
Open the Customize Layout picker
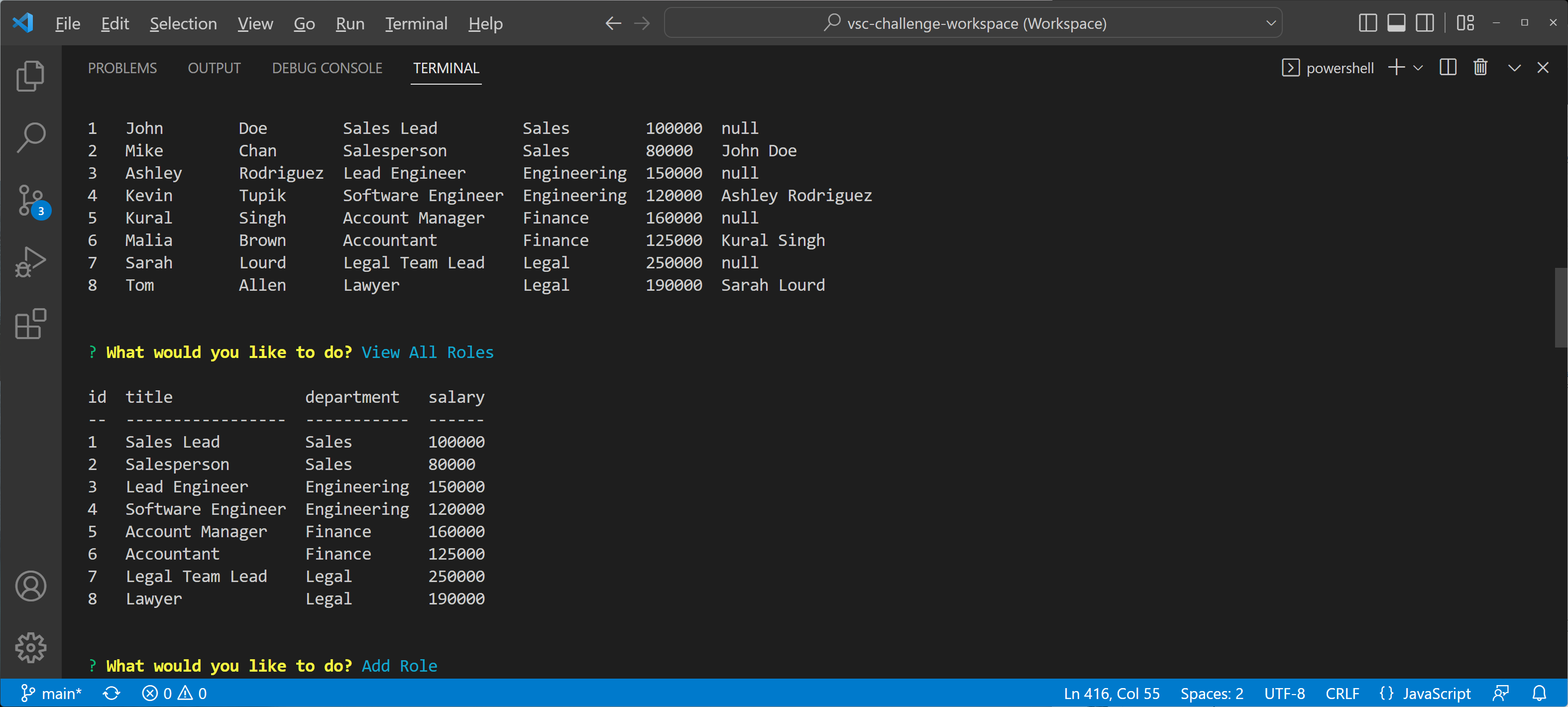(x=1466, y=22)
